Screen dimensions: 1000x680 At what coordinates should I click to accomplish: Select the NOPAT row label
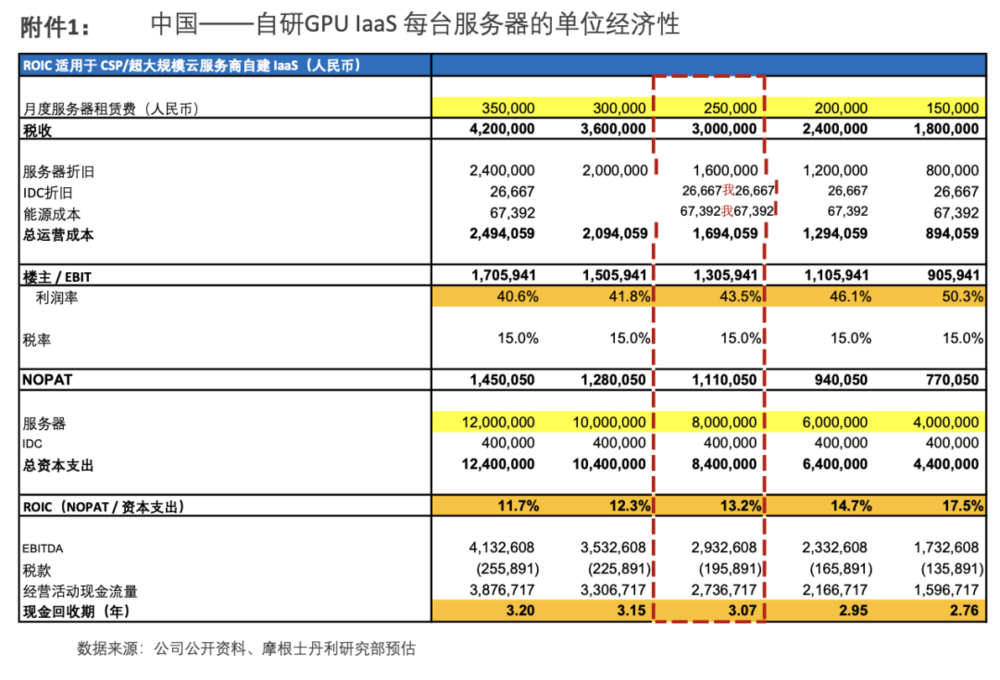tap(48, 380)
